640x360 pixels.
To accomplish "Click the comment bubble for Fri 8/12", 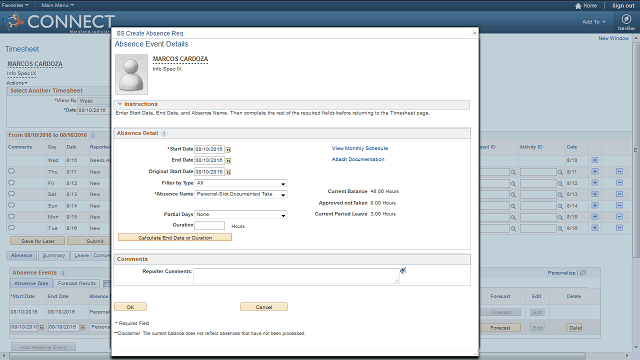I will click(11, 183).
